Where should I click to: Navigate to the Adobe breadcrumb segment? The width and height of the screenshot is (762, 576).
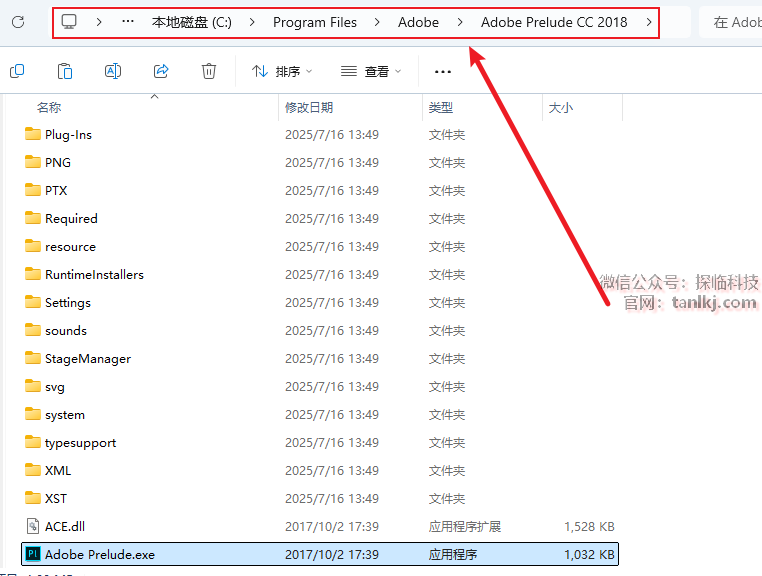tap(418, 22)
